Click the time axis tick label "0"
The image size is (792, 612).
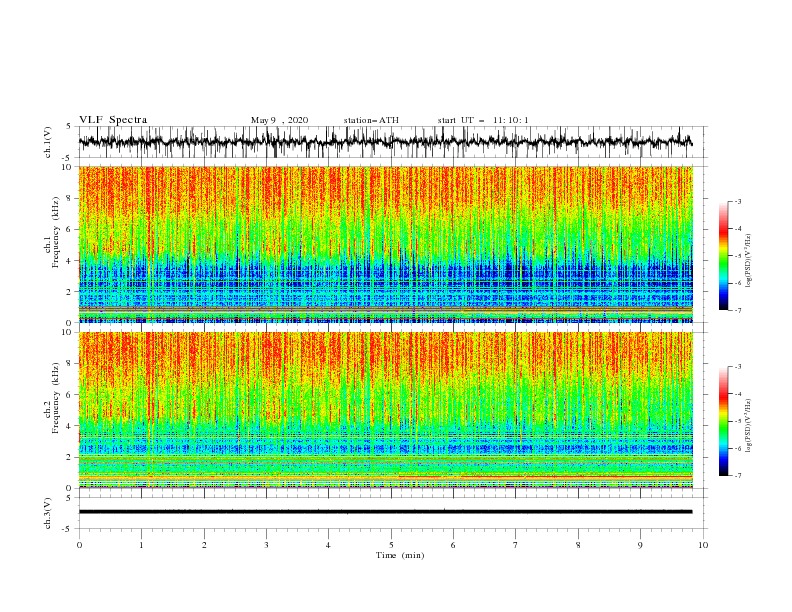79,545
